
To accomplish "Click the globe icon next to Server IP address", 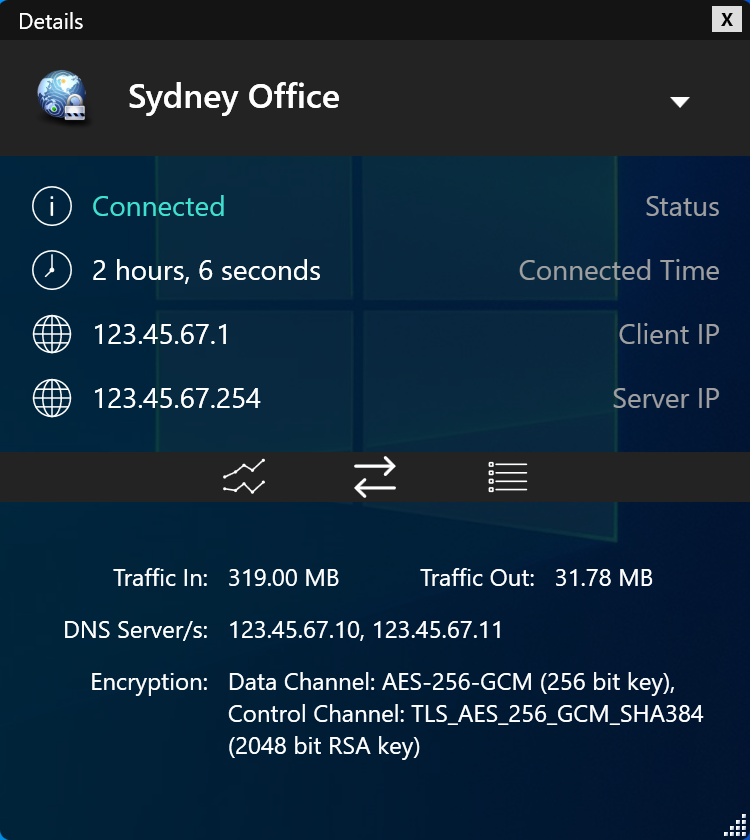I will tap(52, 399).
